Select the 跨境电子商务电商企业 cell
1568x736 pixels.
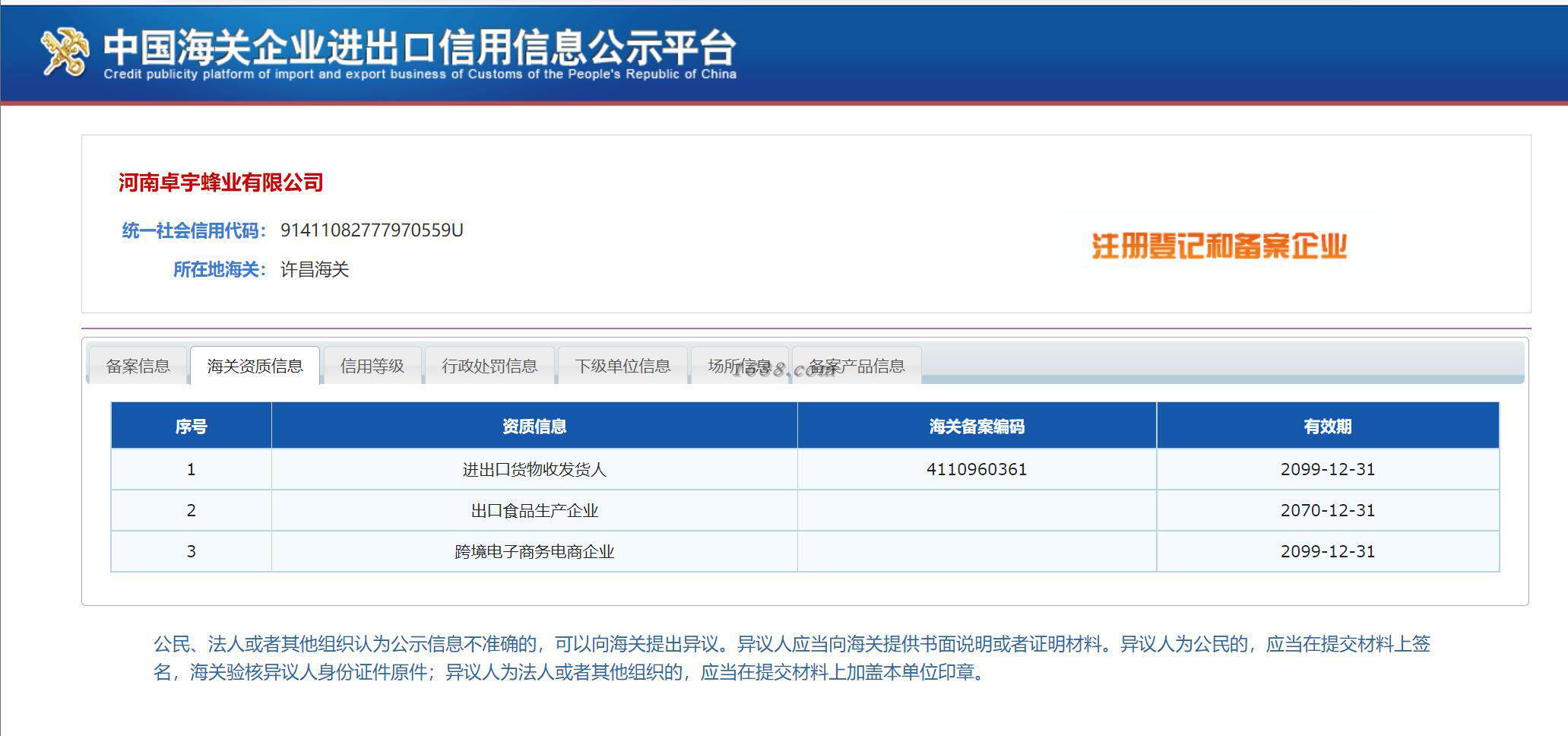tap(534, 551)
